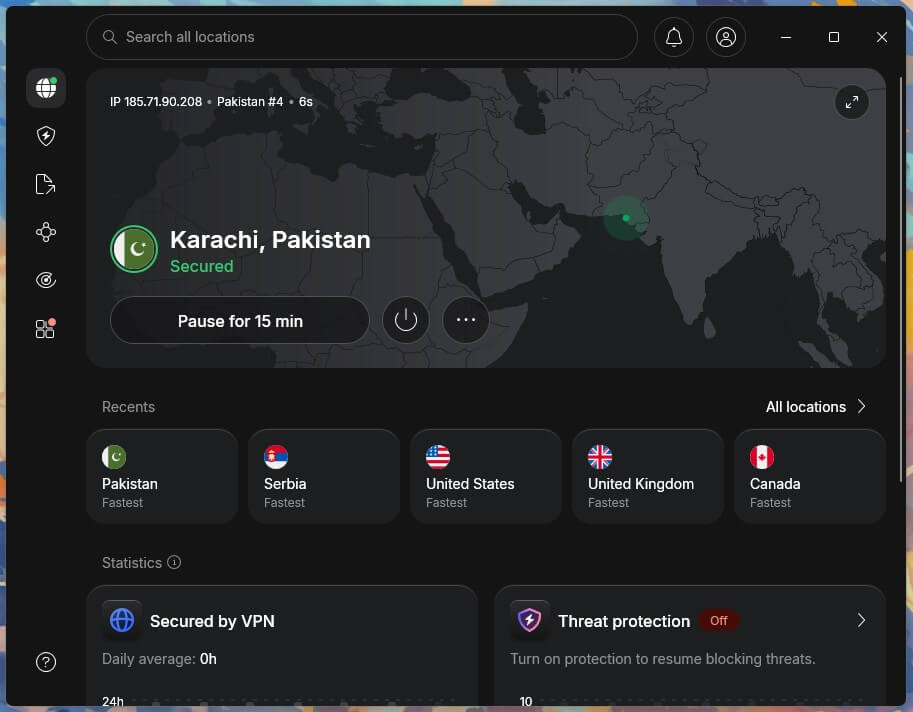Click the Pakistan #4 server label

(250, 102)
